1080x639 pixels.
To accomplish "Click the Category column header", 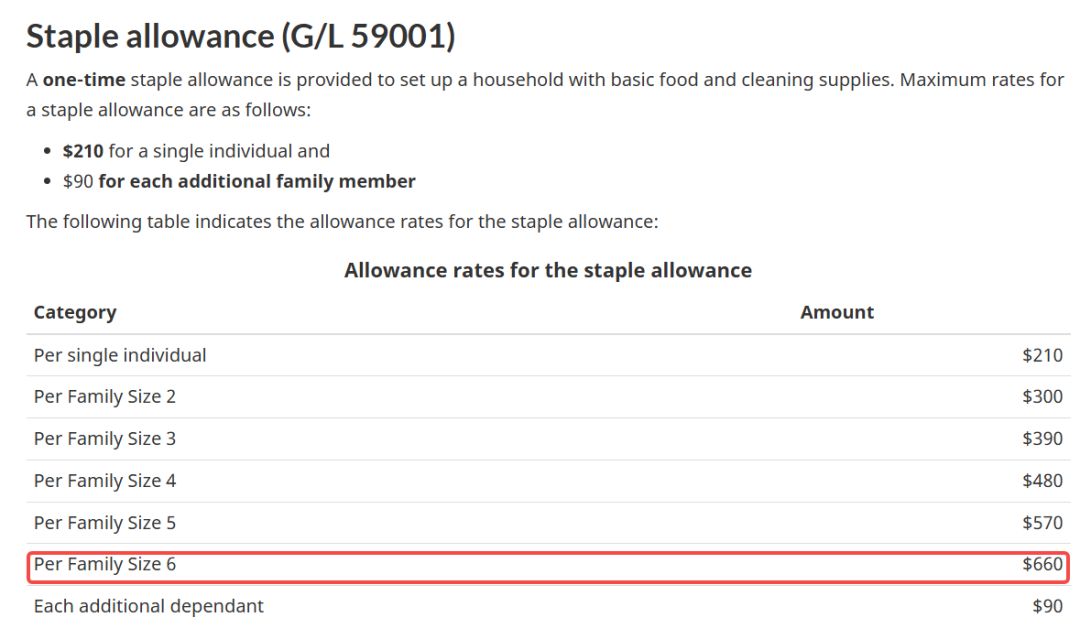I will tap(75, 312).
